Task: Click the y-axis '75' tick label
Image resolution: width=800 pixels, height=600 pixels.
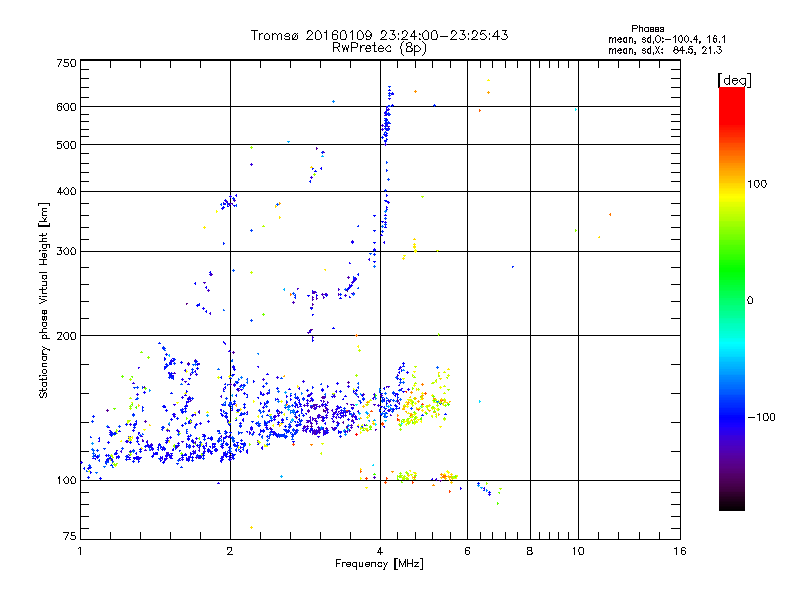Action: (70, 536)
